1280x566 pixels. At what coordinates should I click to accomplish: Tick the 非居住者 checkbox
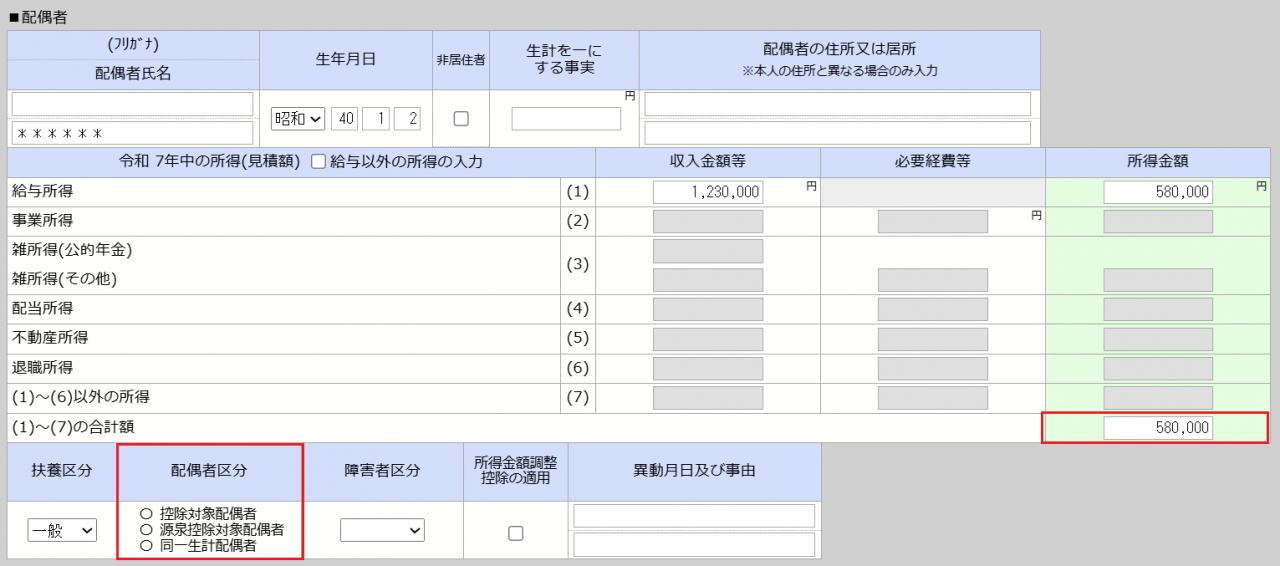(x=461, y=118)
